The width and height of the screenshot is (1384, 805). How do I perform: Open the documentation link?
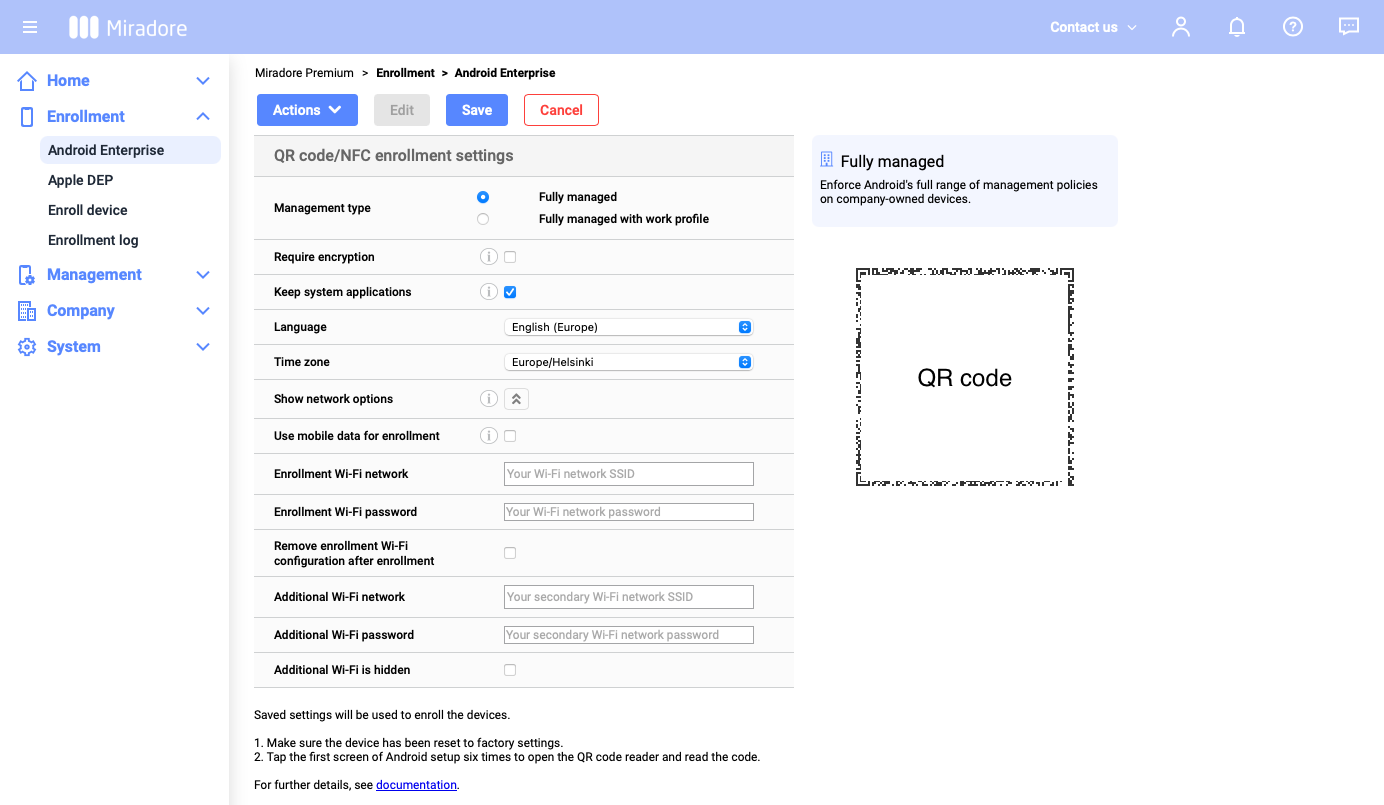416,784
